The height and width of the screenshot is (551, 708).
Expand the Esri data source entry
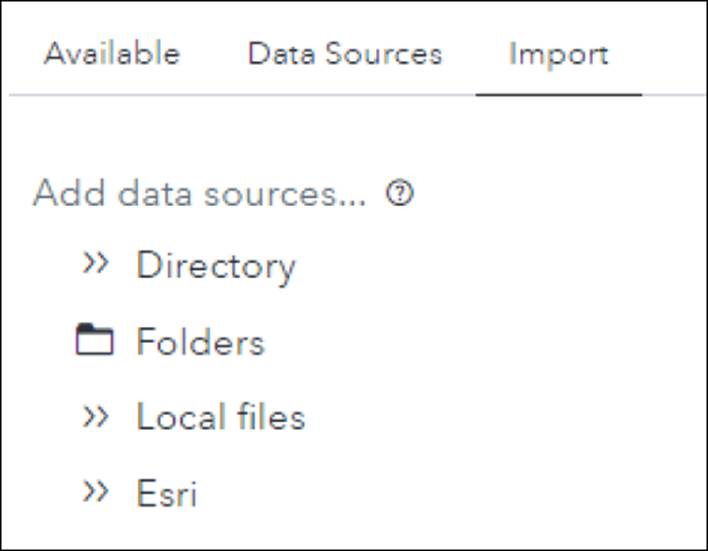[x=140, y=492]
